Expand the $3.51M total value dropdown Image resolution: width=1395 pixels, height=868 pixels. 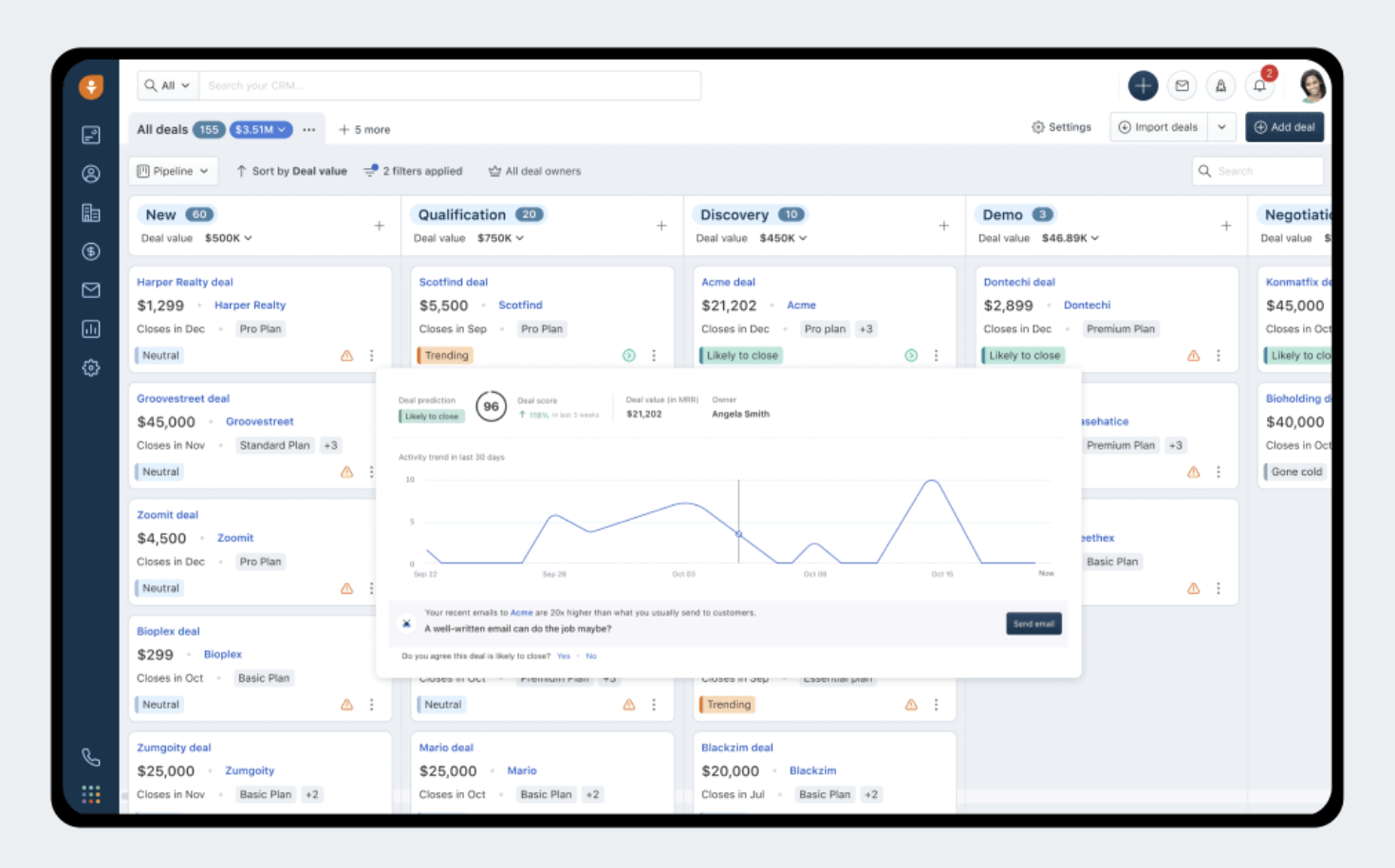coord(260,129)
